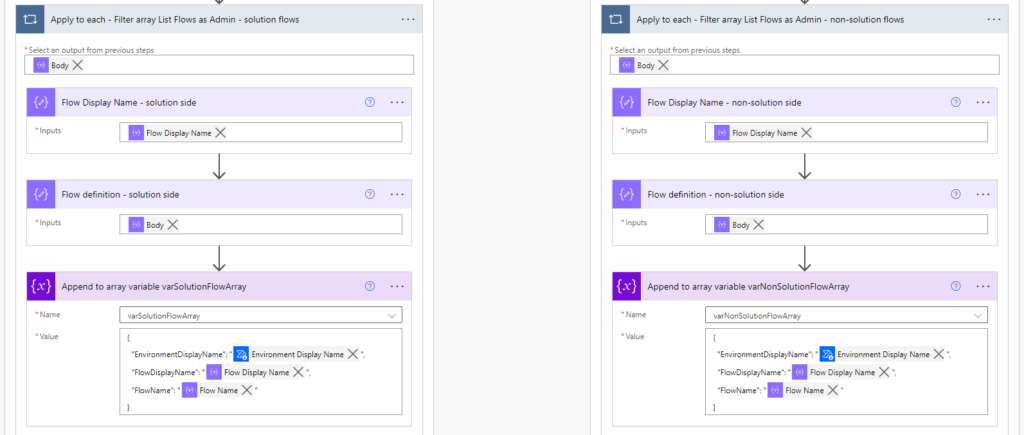Click the variable icon on Append to varNonSolutionFlowArray

pos(627,286)
